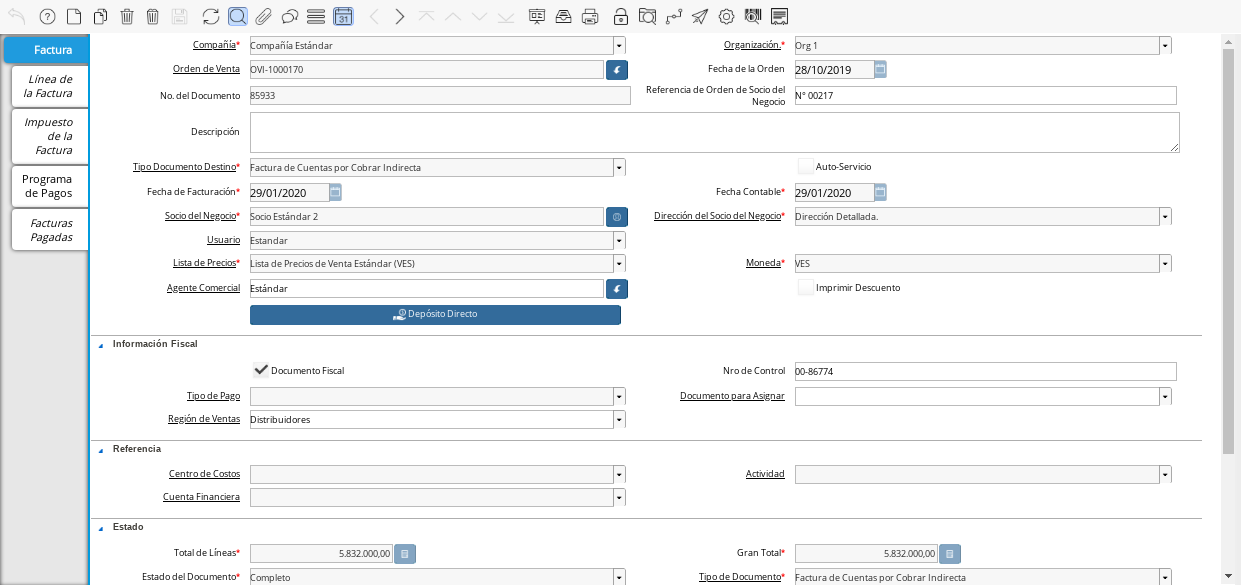Click the Depósito Directo button
The height and width of the screenshot is (585, 1241).
pyautogui.click(x=435, y=314)
